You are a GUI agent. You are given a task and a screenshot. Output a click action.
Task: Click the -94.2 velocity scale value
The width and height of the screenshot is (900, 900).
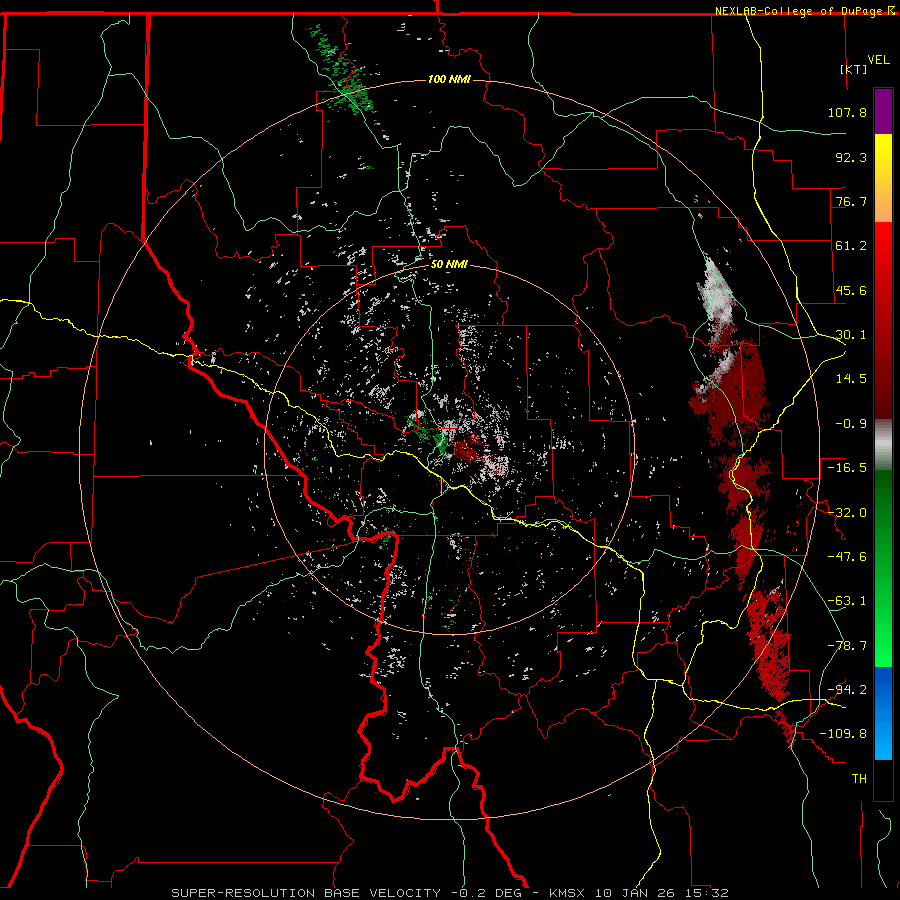coord(847,689)
